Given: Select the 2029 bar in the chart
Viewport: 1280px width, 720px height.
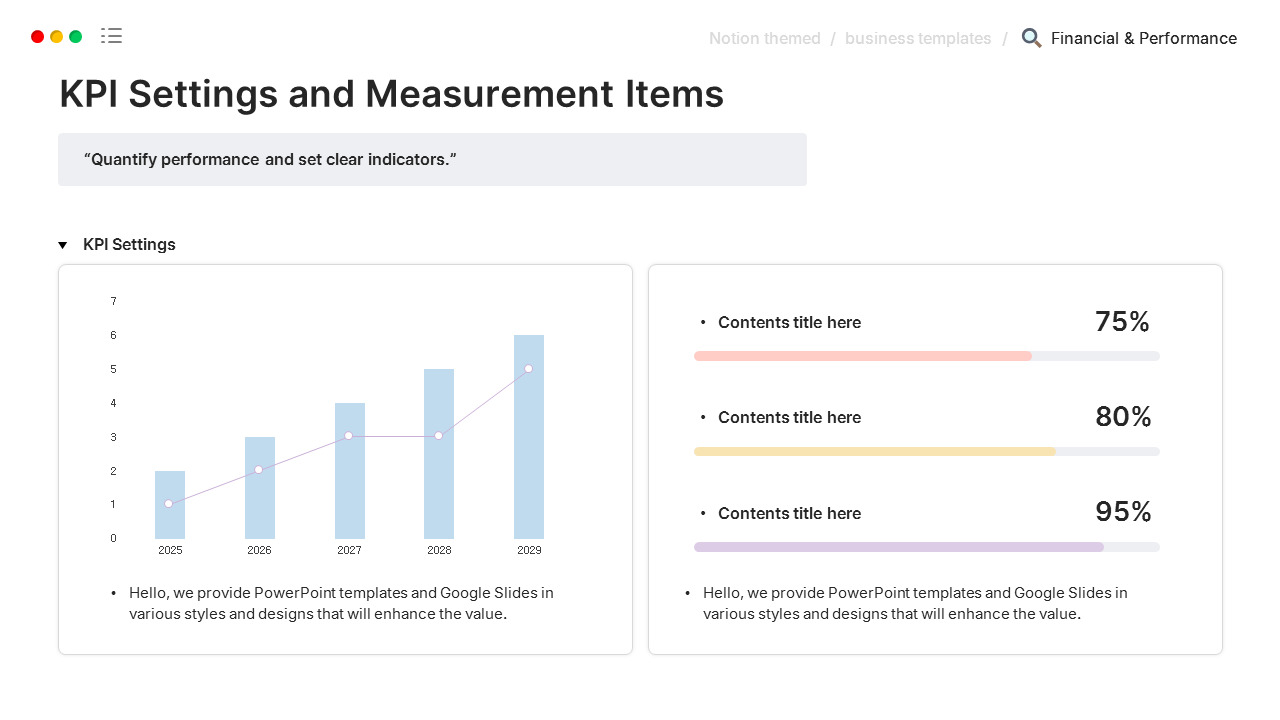Looking at the screenshot, I should point(528,435).
